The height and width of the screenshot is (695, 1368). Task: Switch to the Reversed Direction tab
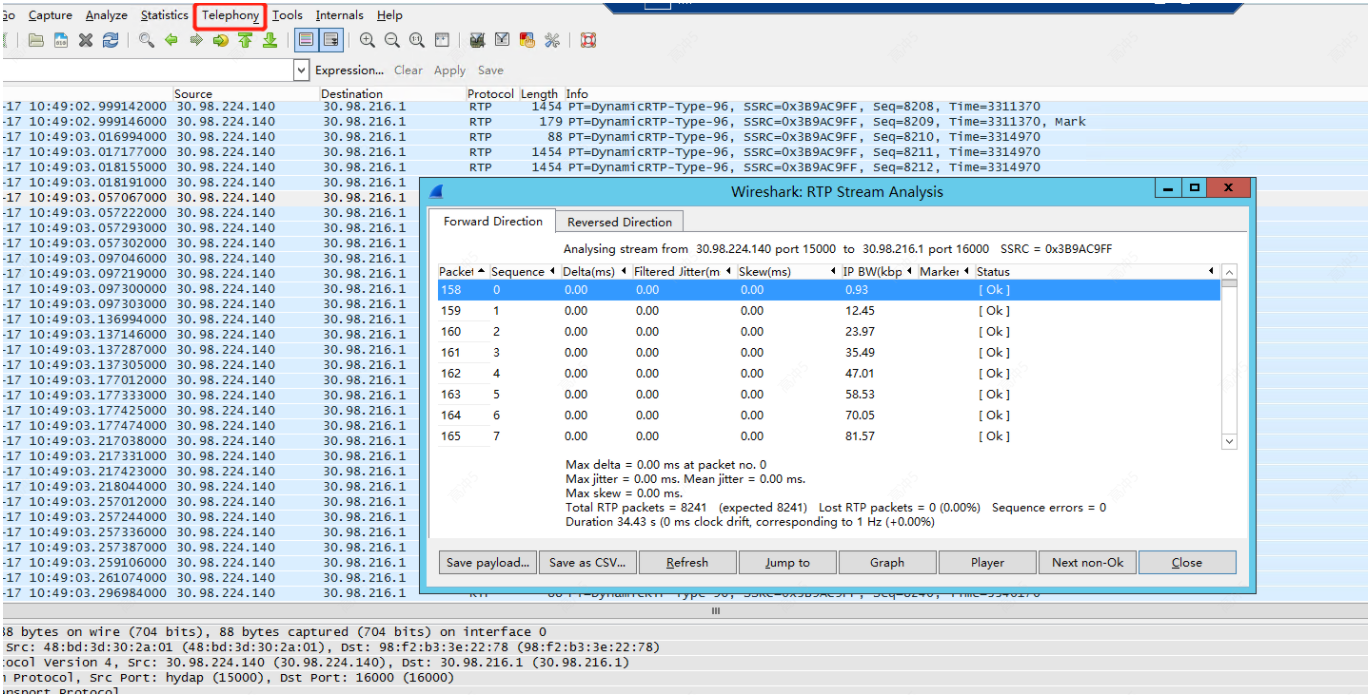pyautogui.click(x=619, y=221)
